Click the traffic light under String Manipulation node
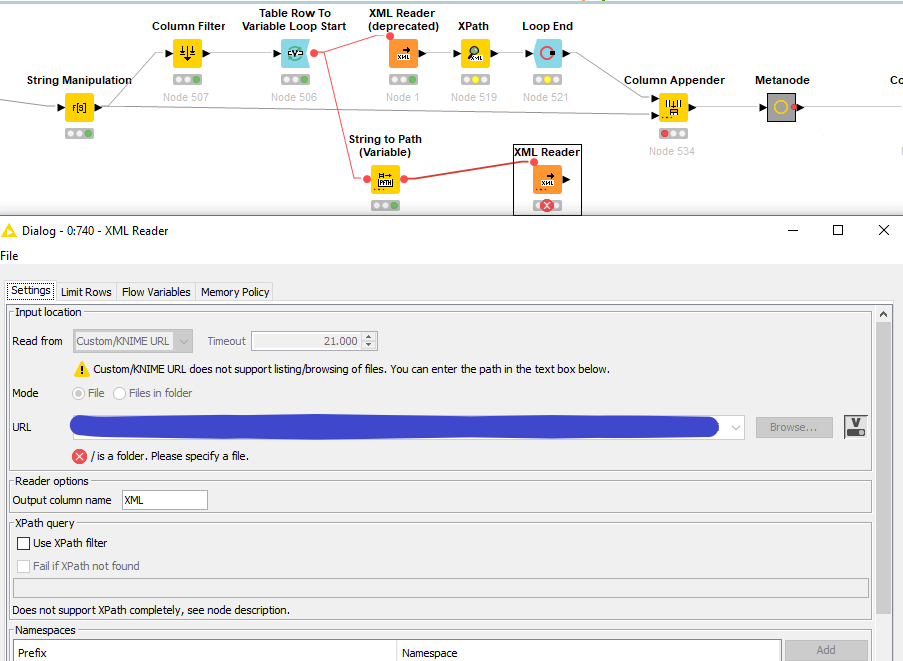Viewport: 903px width, 661px height. coord(79,134)
